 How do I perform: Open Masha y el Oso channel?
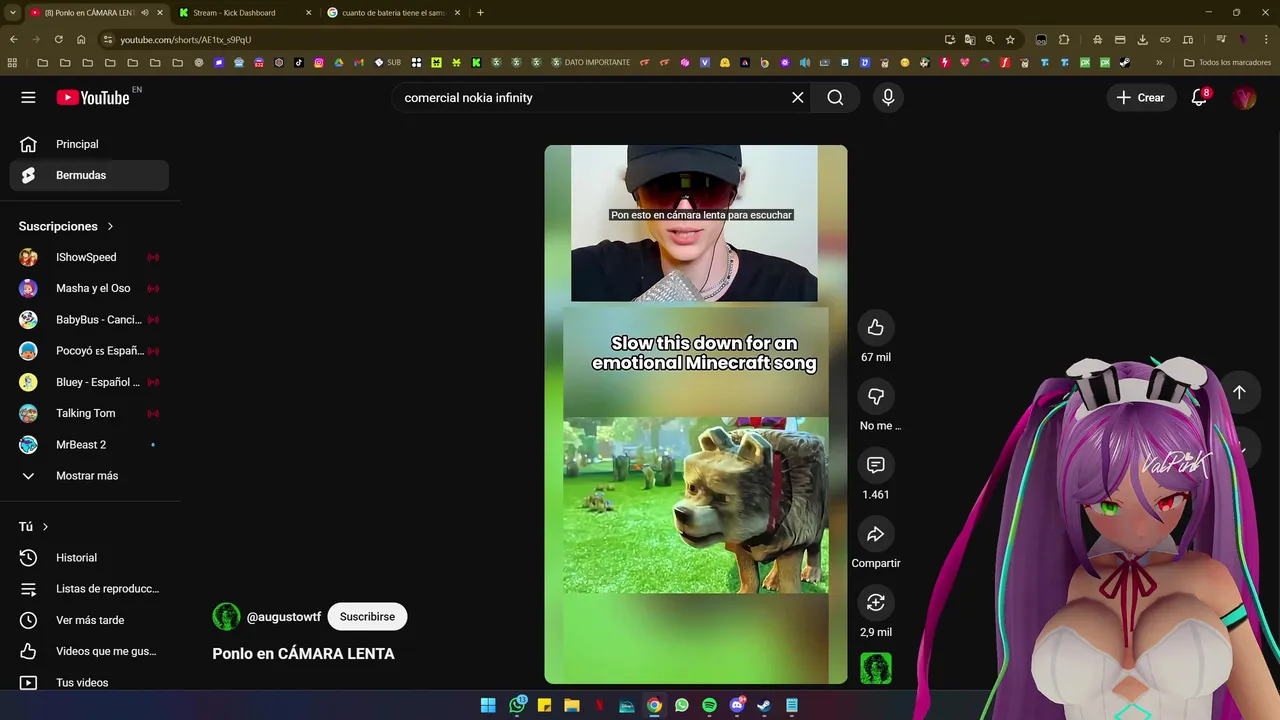[x=90, y=288]
